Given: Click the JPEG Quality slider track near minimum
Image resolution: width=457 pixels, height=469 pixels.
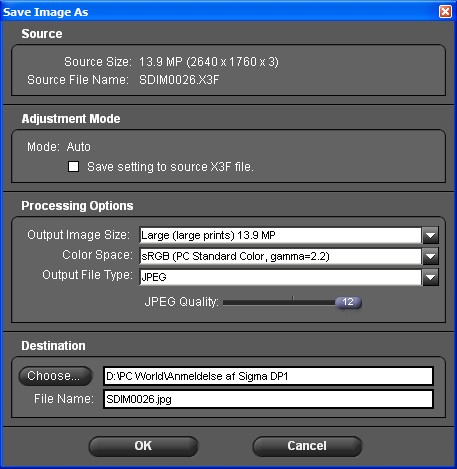Looking at the screenshot, I should (x=227, y=302).
